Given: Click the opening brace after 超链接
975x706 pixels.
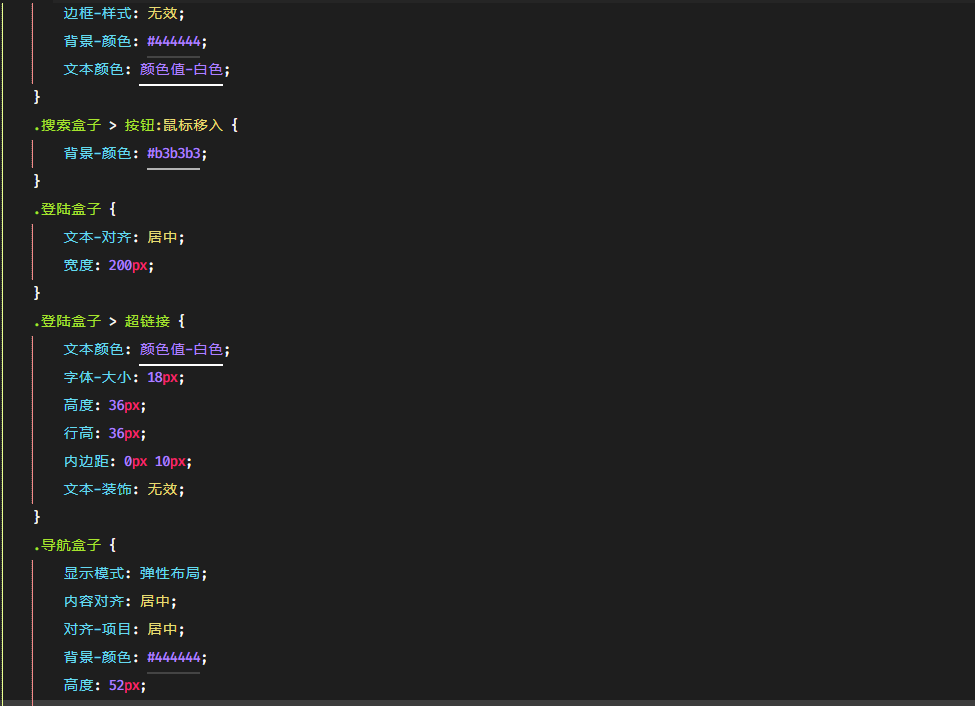Looking at the screenshot, I should point(182,321).
